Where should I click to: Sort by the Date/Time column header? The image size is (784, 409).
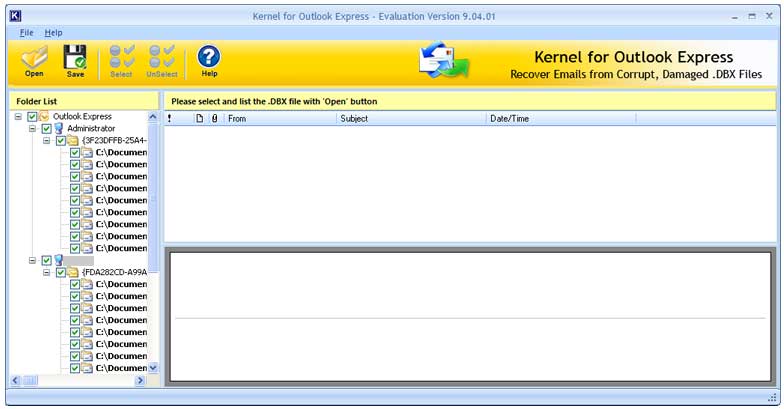coord(561,118)
